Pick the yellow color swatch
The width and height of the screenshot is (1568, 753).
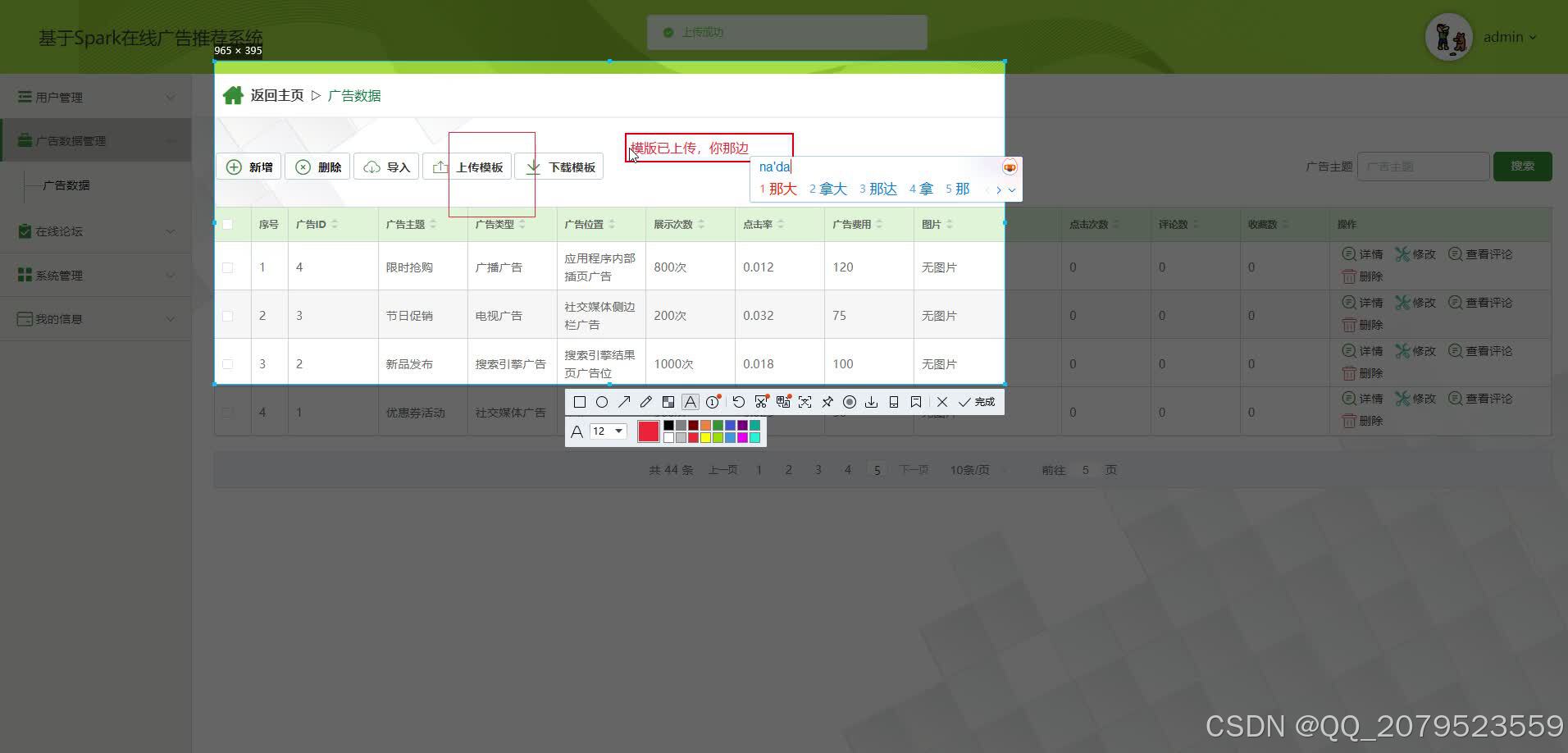click(706, 437)
